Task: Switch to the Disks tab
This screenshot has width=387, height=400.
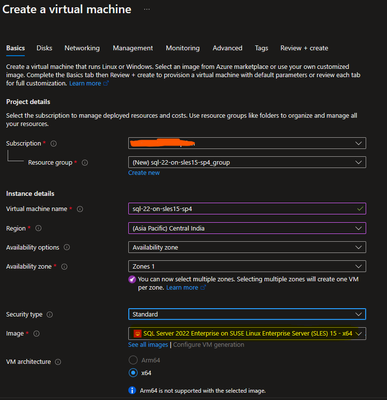Action: pos(44,48)
